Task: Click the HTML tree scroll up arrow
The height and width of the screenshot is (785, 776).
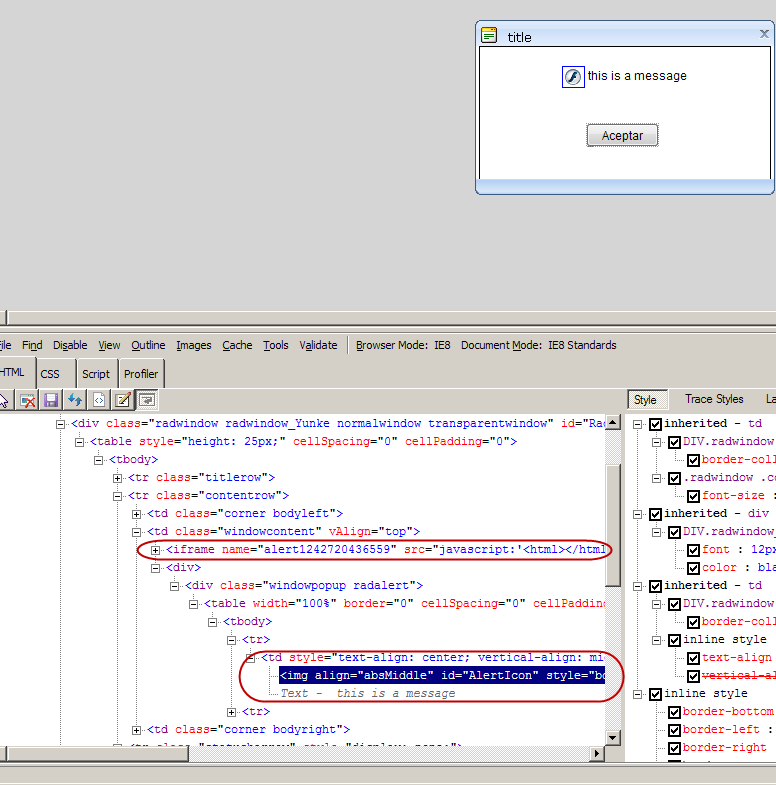Action: click(613, 423)
